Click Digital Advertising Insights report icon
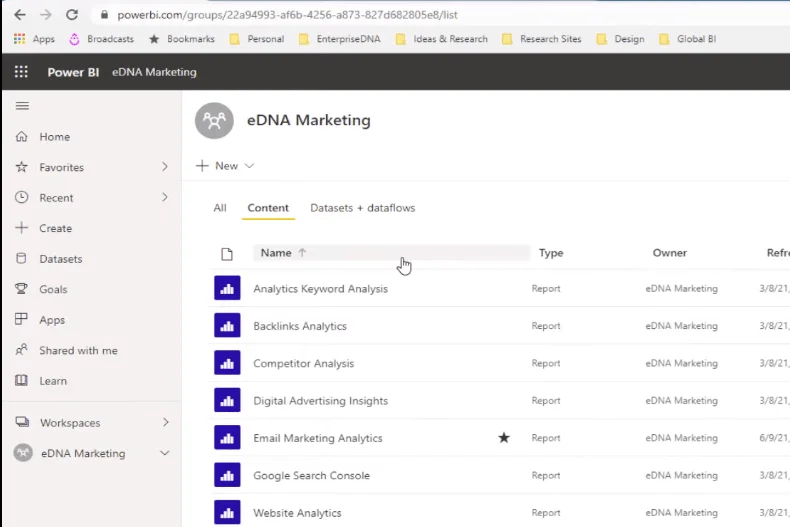The image size is (790, 527). coord(227,400)
